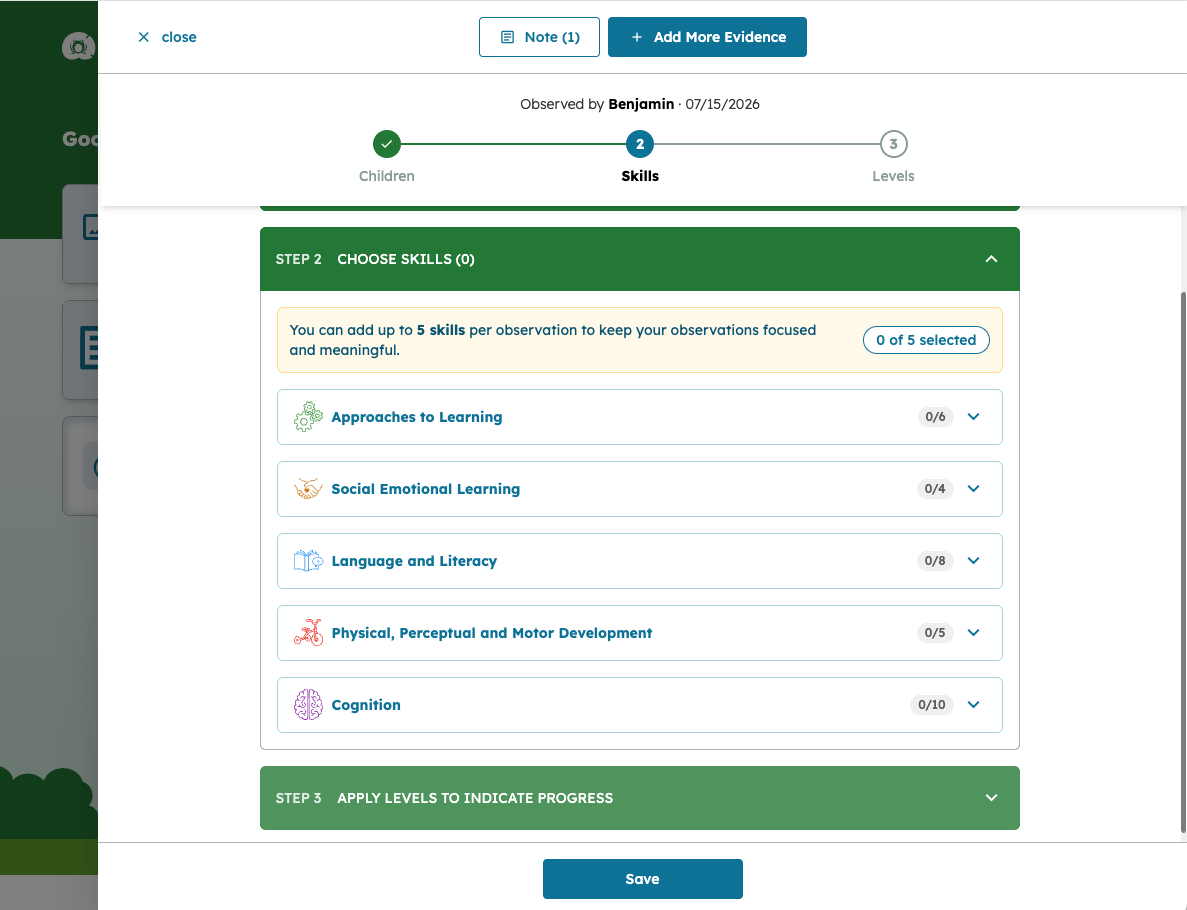Click the frog logo in background sidebar
Image resolution: width=1187 pixels, height=910 pixels.
(x=79, y=47)
